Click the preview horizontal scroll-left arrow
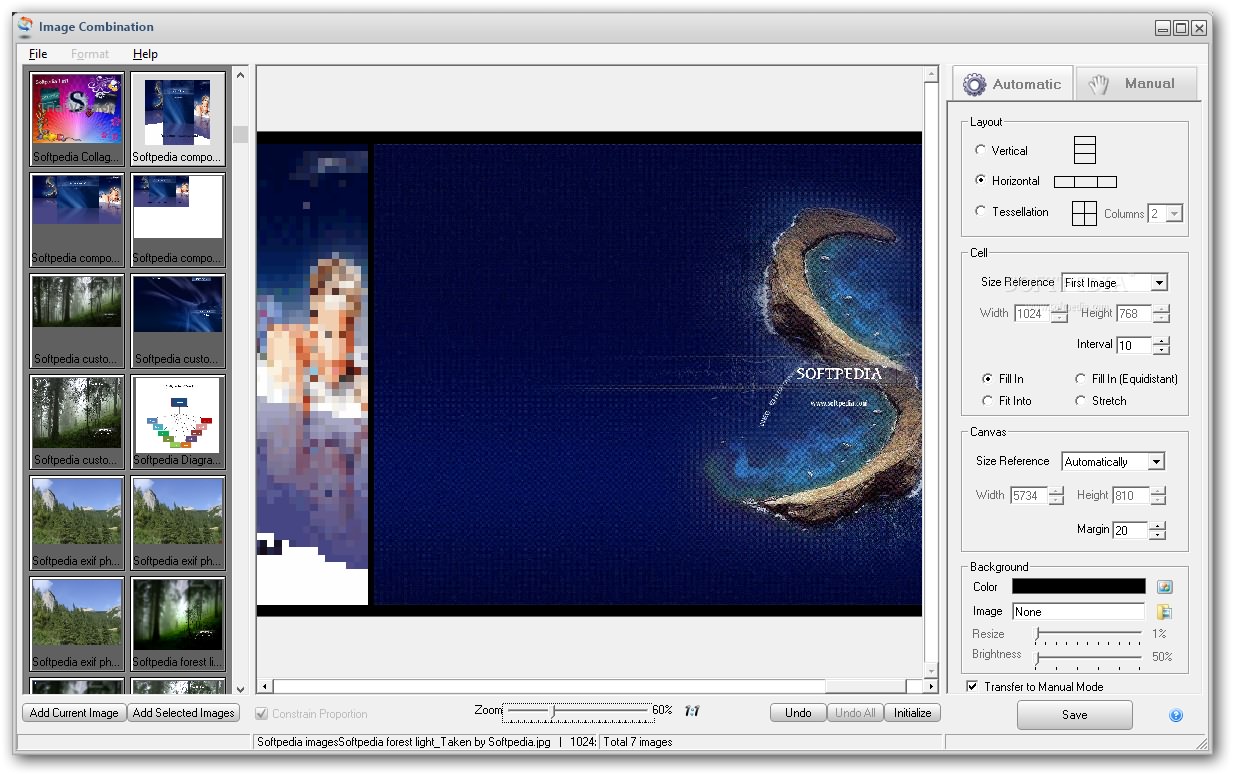Viewport: 1233px width, 775px height. tap(265, 687)
